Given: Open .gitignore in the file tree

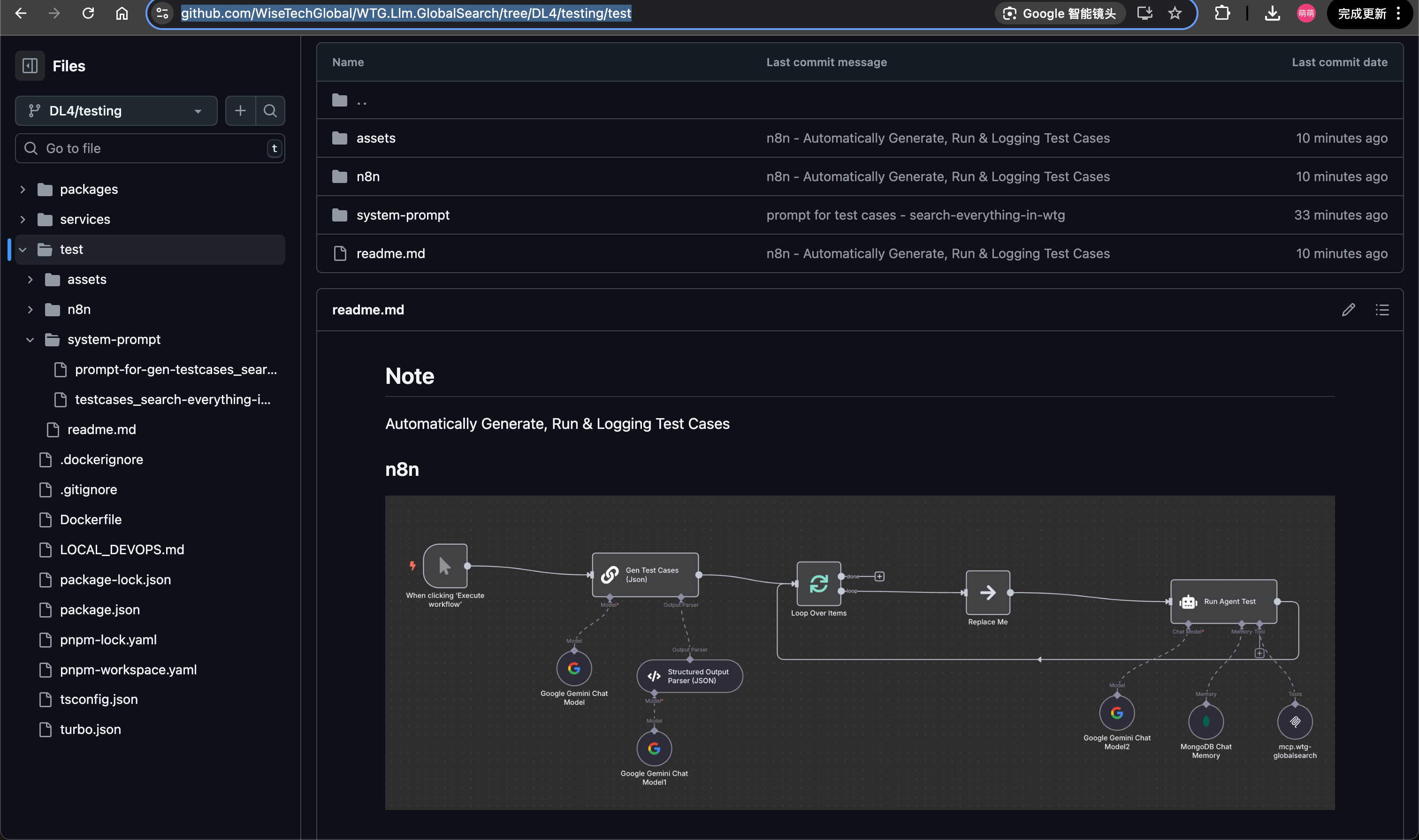Looking at the screenshot, I should point(88,489).
